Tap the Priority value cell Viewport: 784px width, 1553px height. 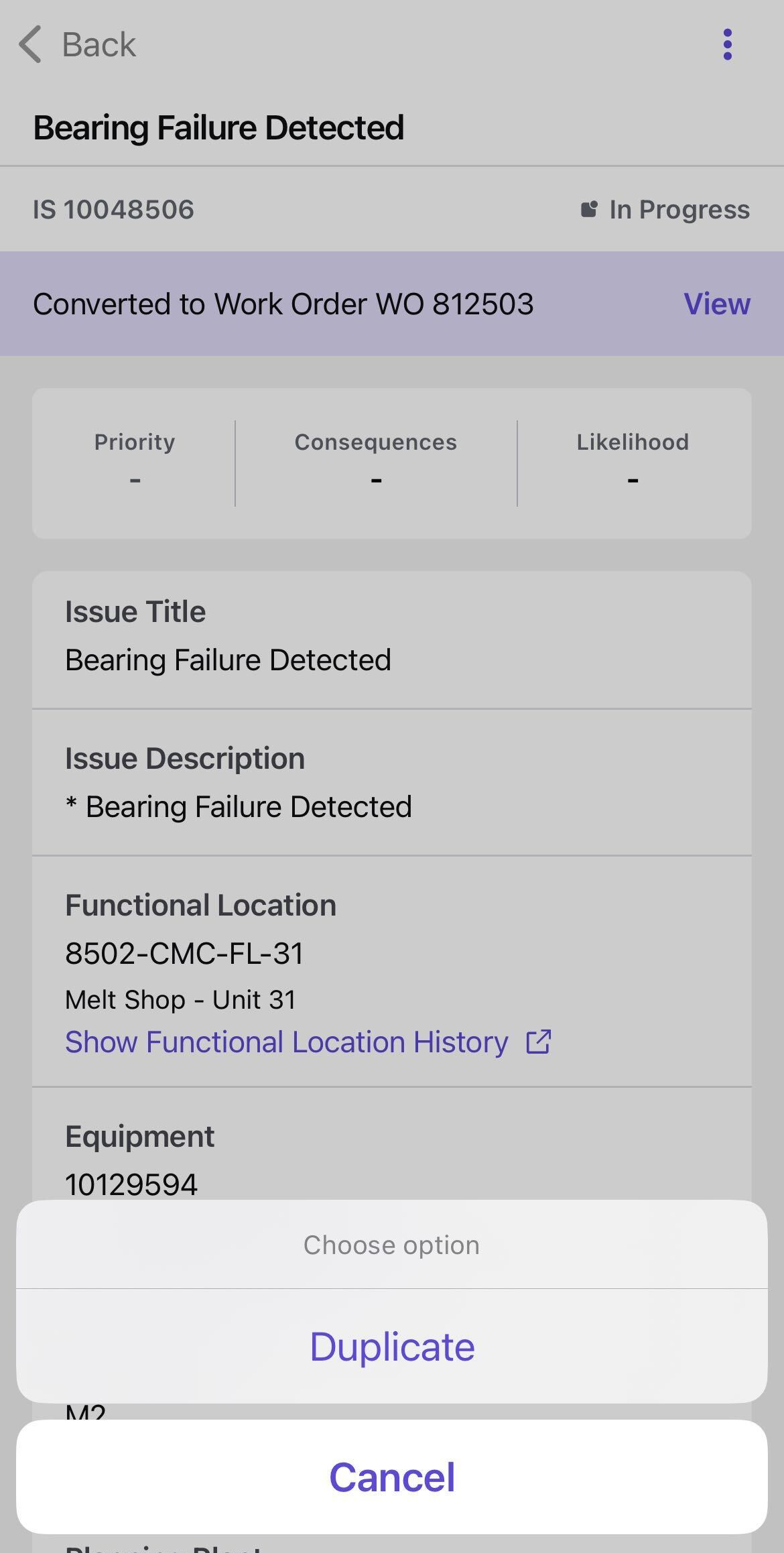[135, 479]
